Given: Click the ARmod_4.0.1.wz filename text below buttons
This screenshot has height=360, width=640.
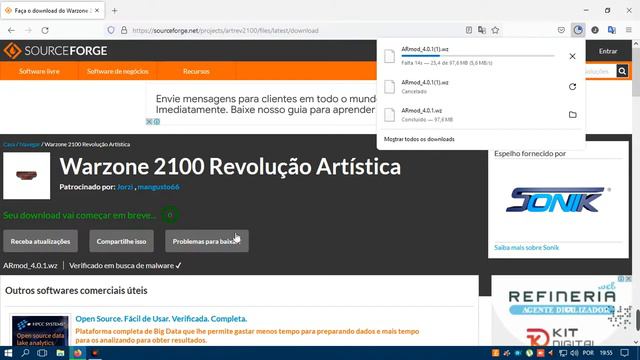Looking at the screenshot, I should (30, 266).
